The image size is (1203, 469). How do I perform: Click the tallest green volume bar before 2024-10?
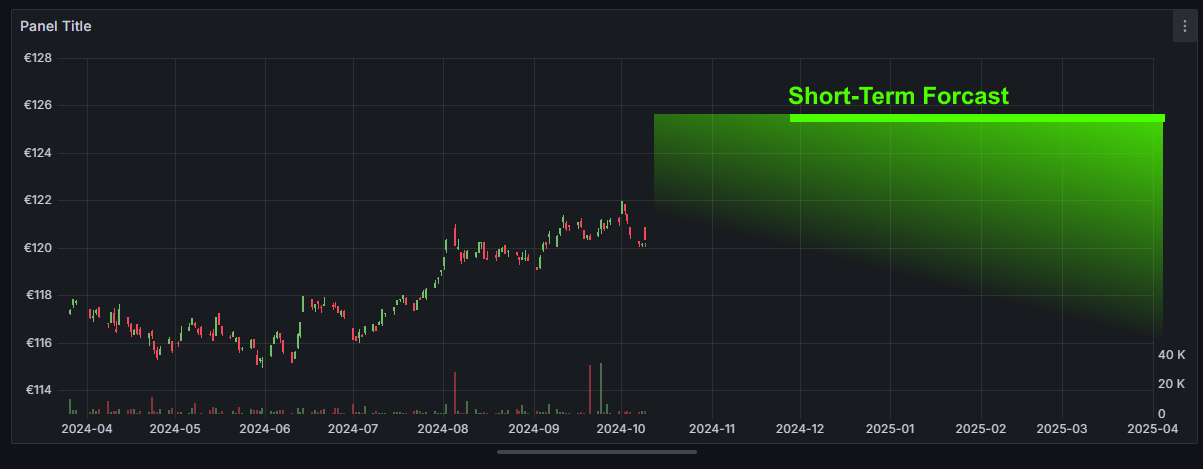click(x=601, y=388)
